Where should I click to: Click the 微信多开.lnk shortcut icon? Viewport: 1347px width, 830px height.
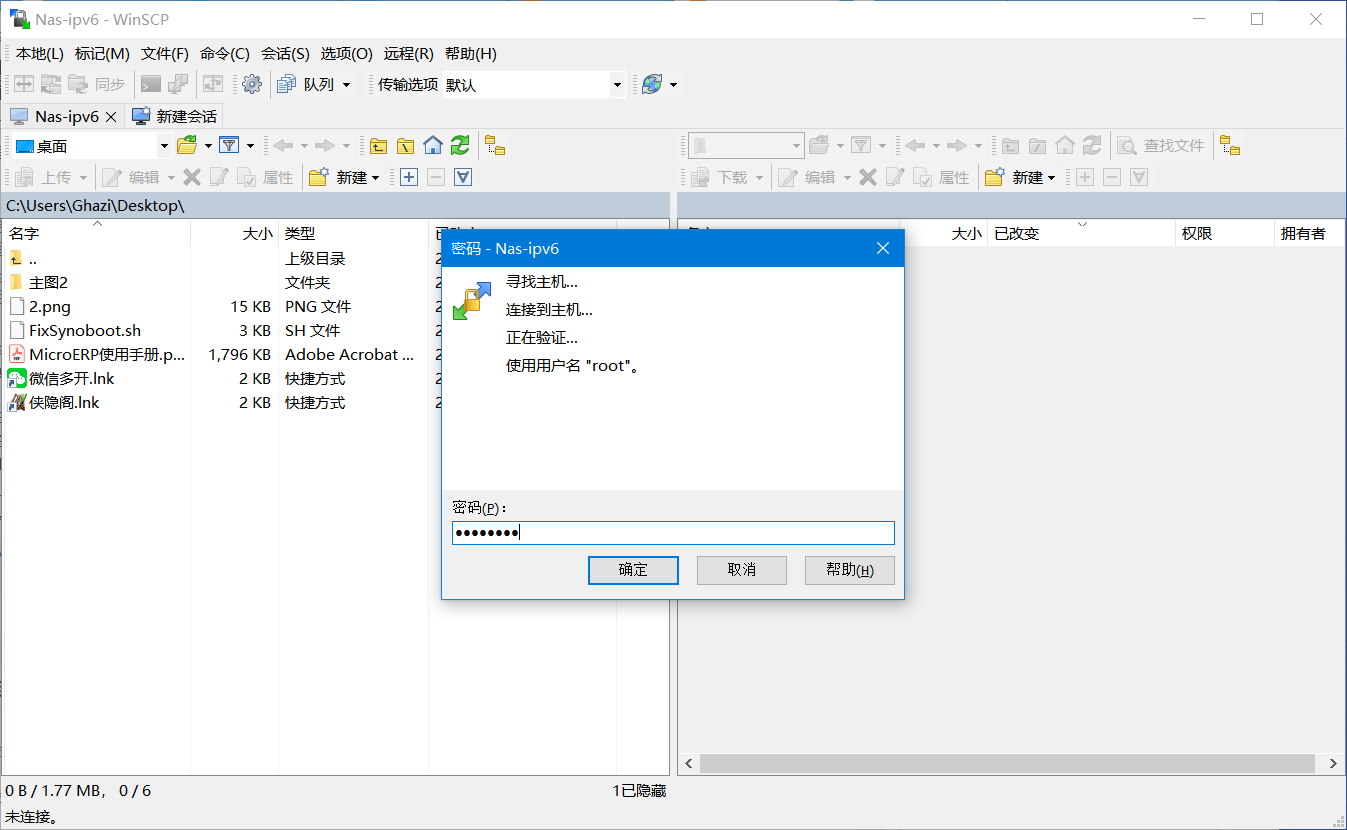pos(17,378)
